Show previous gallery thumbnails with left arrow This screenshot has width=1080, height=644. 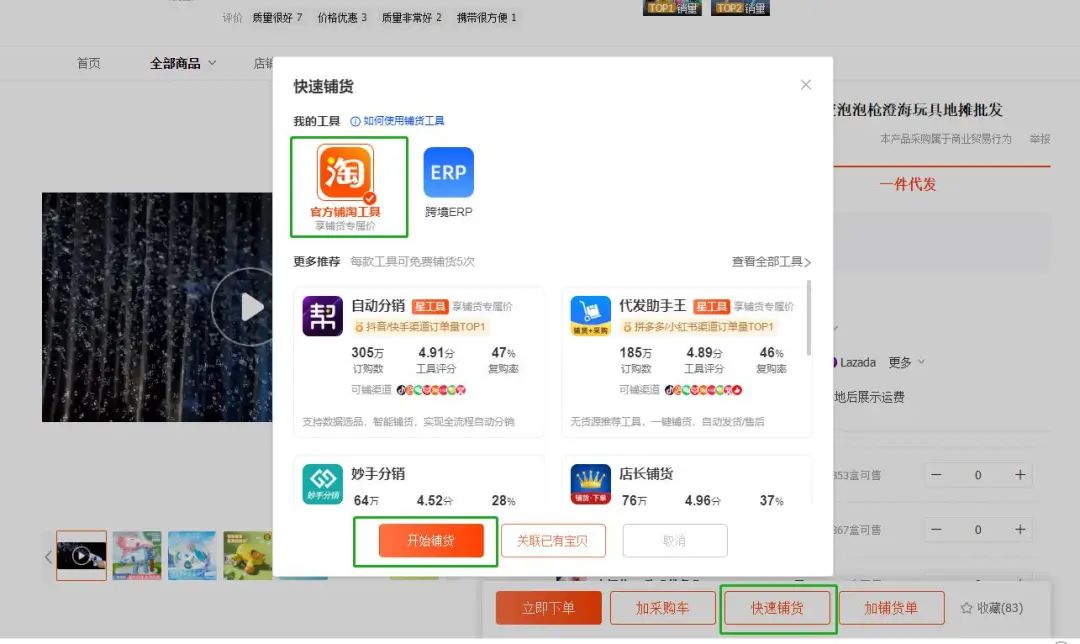click(48, 557)
